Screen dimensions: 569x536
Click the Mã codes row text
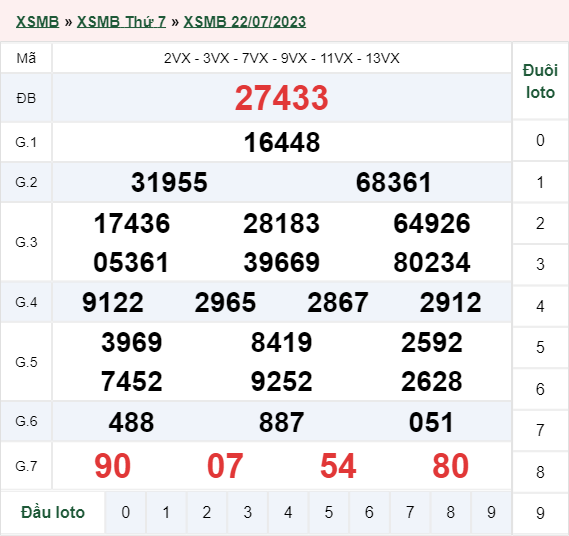(282, 58)
